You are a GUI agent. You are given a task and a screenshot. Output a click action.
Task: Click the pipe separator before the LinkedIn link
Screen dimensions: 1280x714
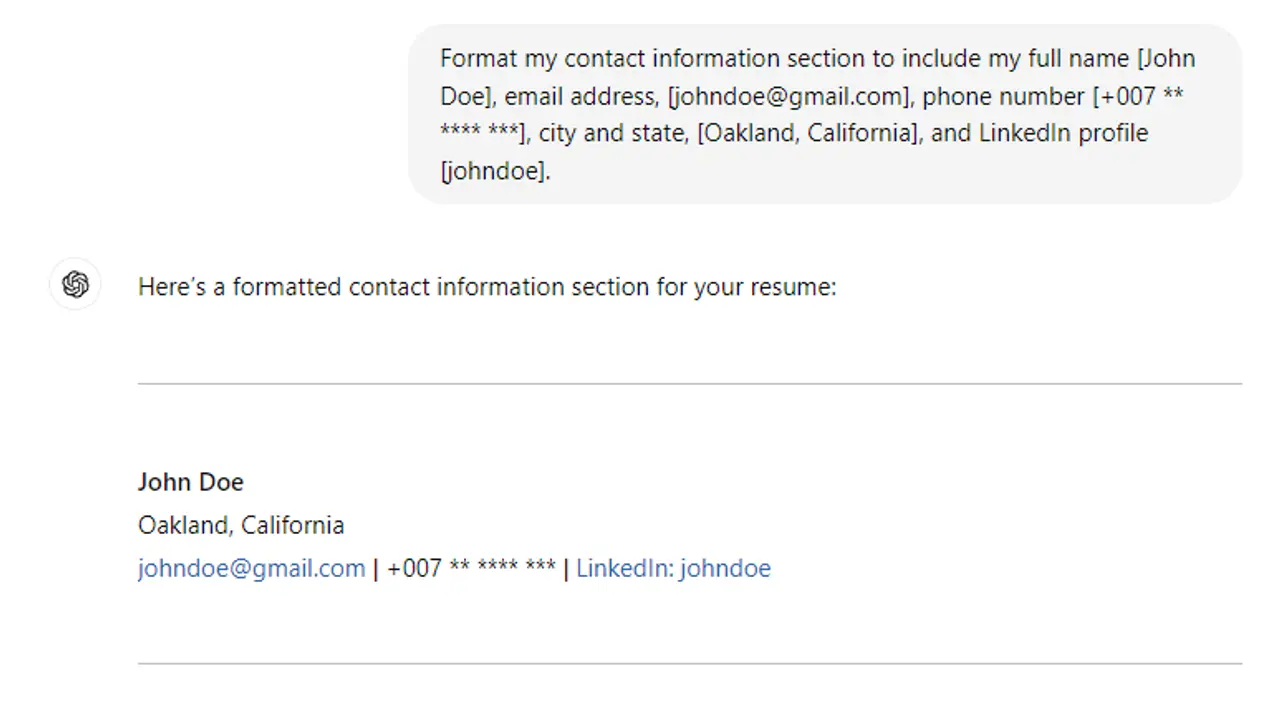click(x=566, y=569)
